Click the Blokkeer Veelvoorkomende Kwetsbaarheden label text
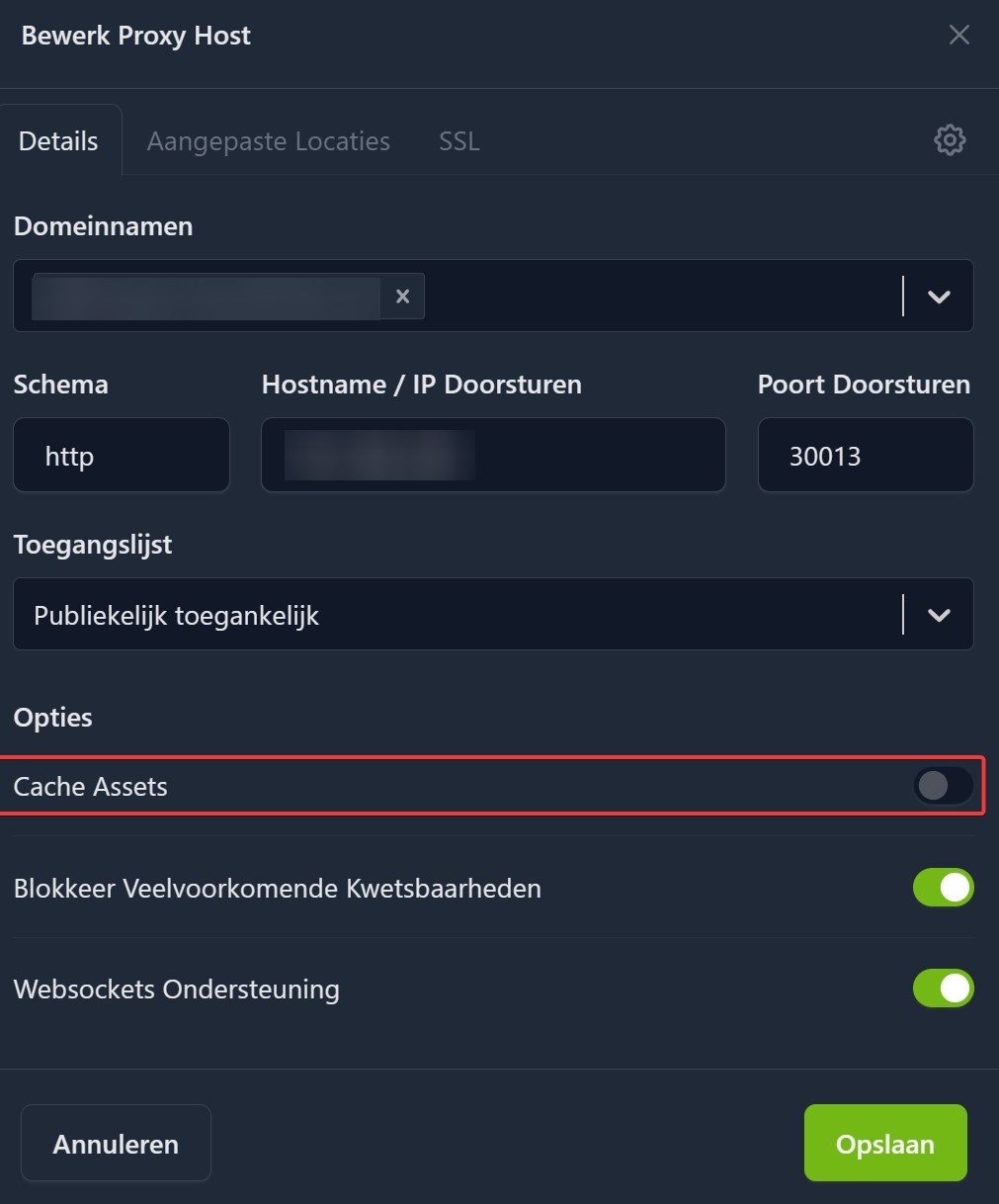Screen dimensions: 999x1204 (278, 889)
